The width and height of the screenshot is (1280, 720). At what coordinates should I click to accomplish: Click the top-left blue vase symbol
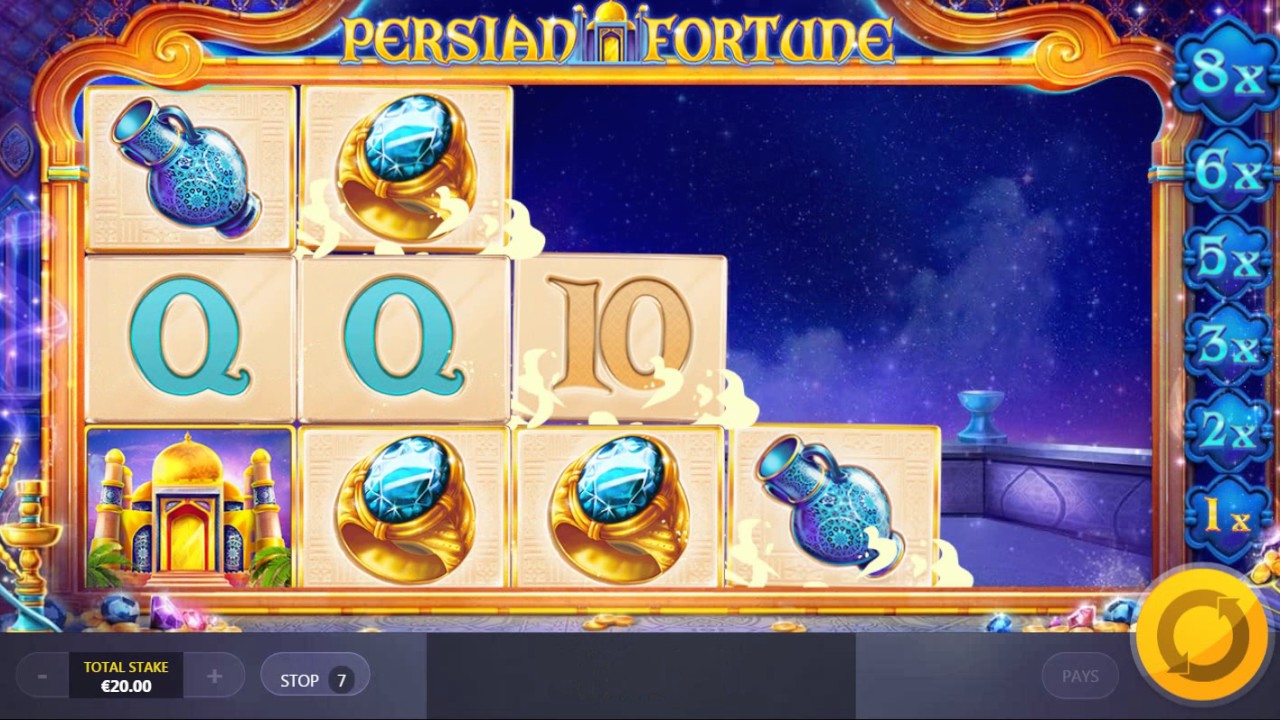point(190,168)
